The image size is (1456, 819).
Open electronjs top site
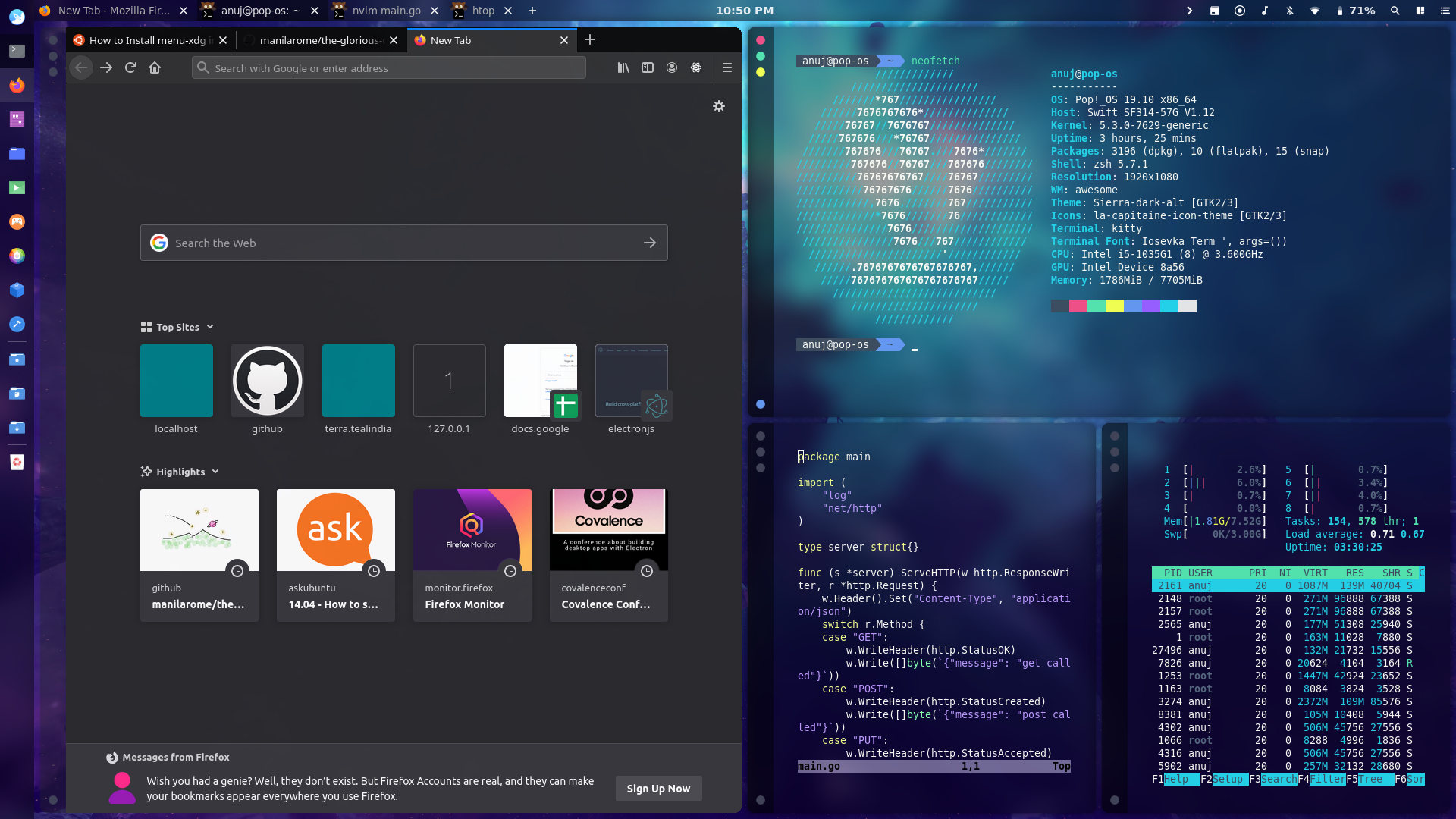632,381
